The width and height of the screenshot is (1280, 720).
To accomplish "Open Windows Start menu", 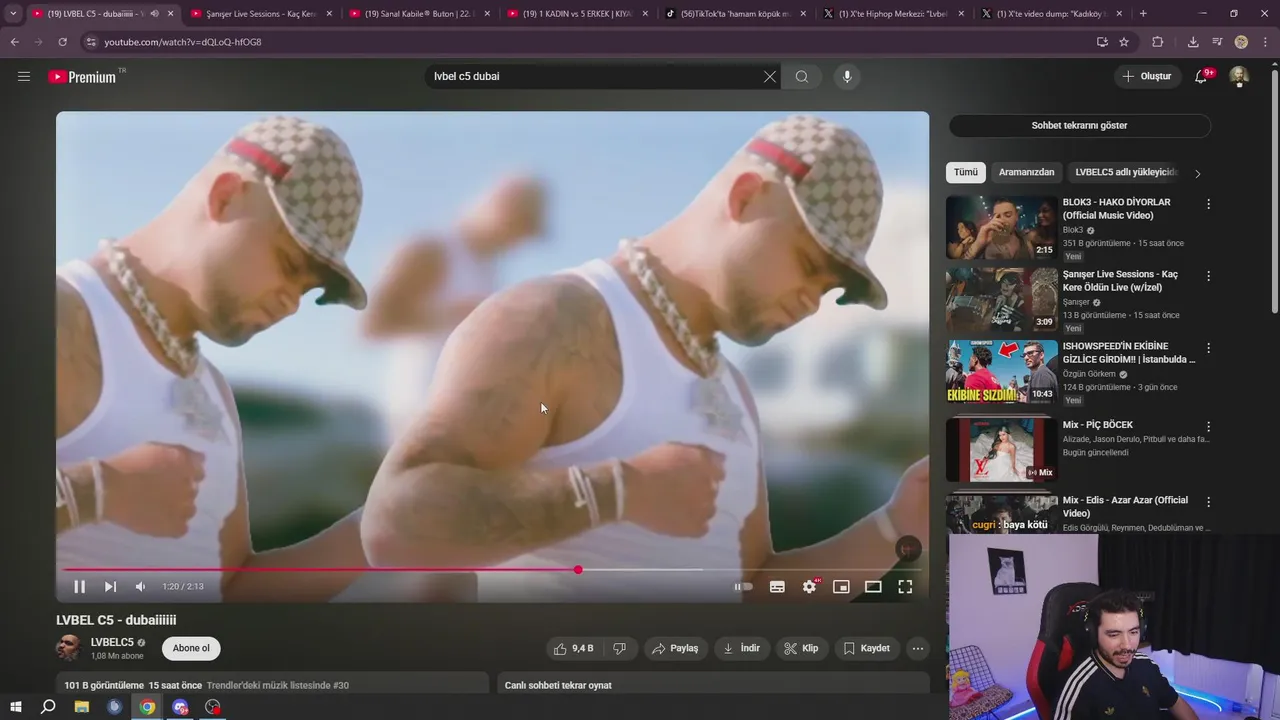I will [x=16, y=707].
